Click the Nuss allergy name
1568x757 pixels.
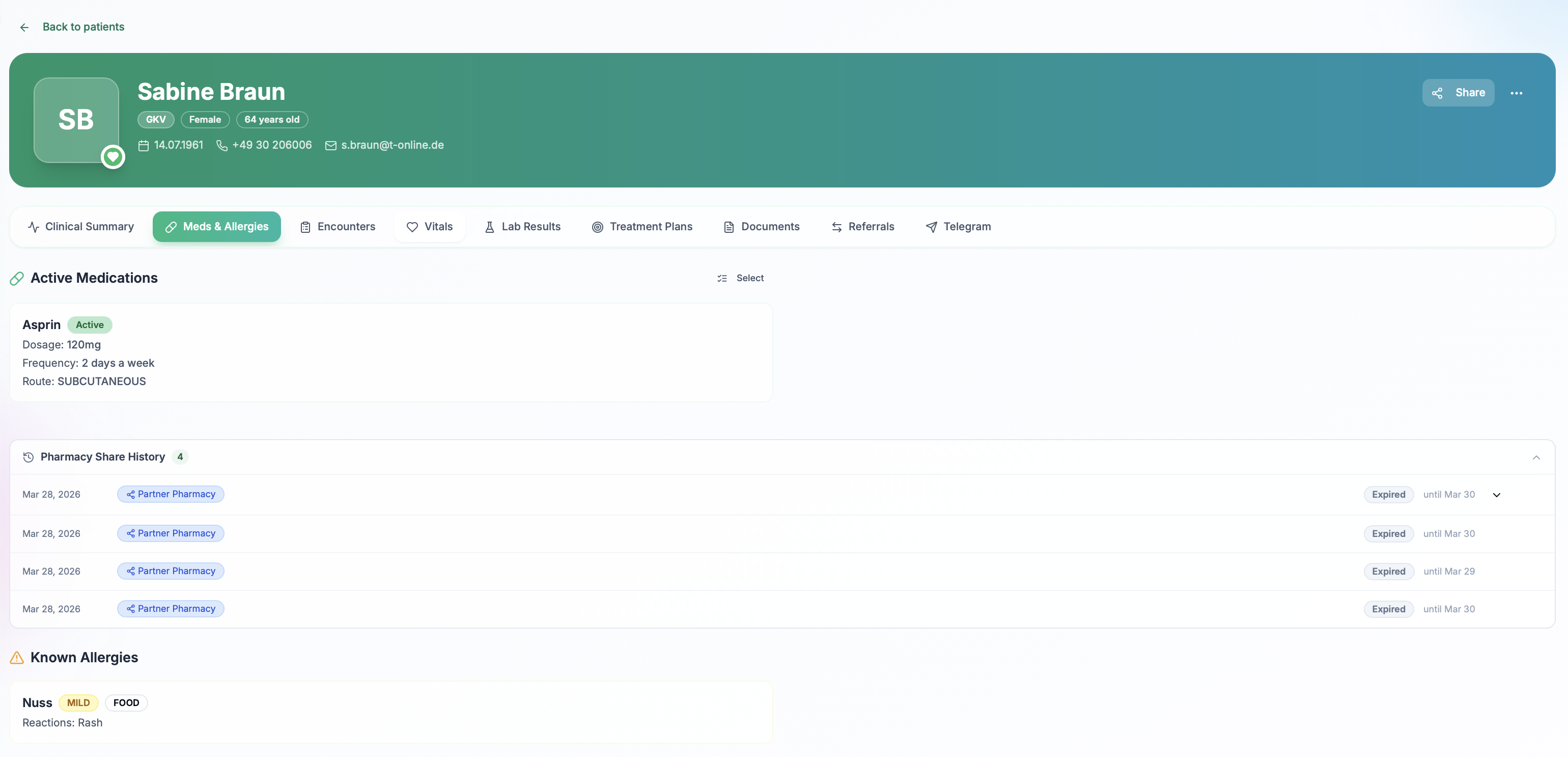37,702
